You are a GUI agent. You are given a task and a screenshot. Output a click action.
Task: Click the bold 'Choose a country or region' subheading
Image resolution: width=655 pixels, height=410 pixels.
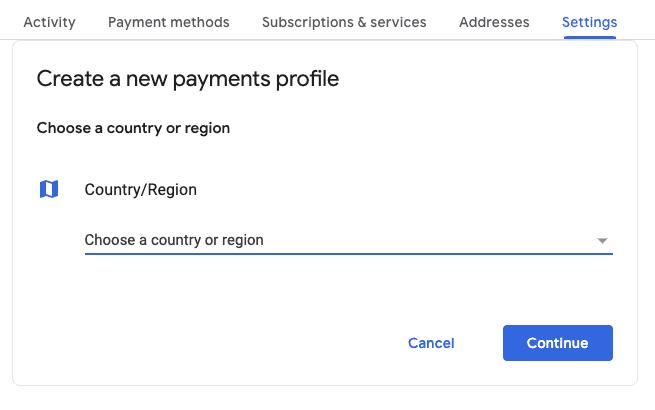click(133, 128)
